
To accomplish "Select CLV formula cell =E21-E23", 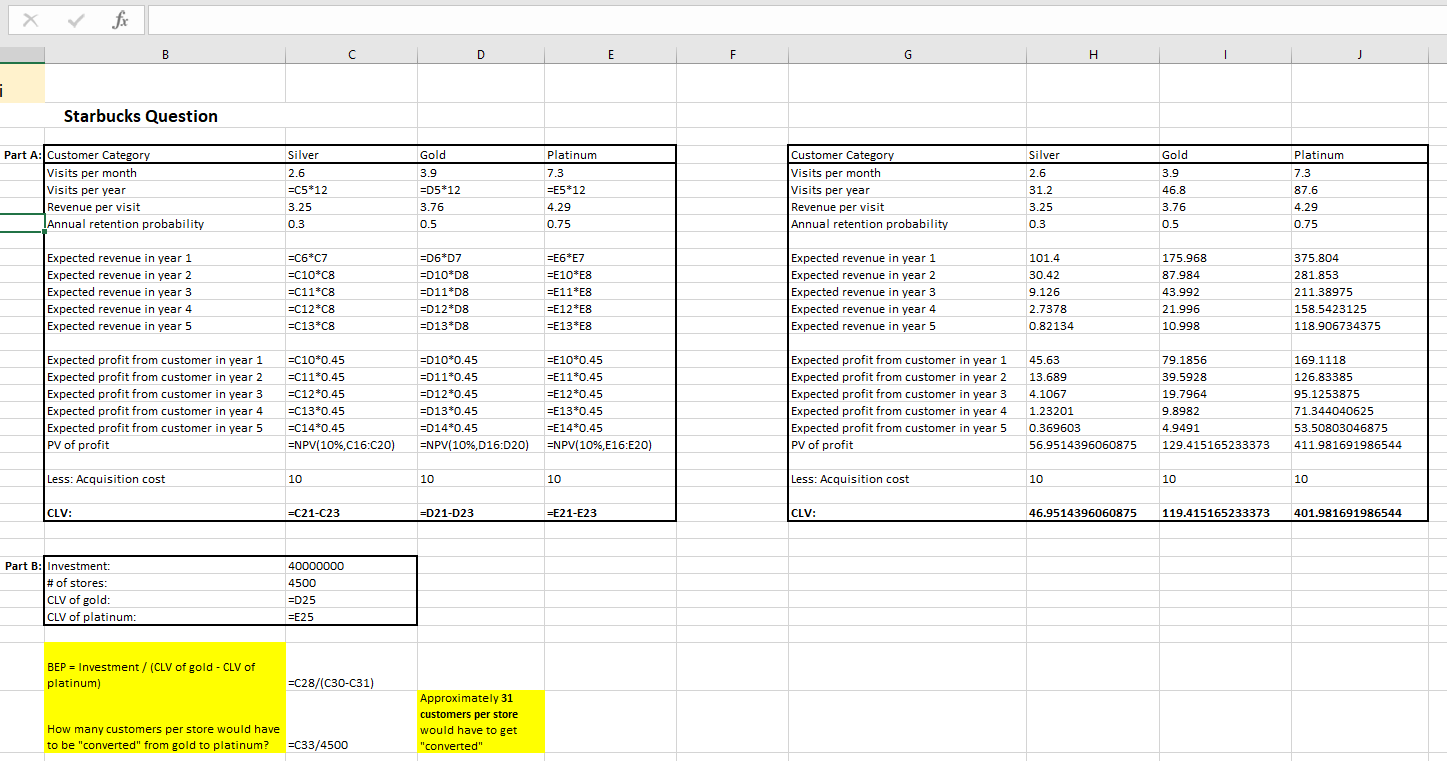I will pos(610,513).
